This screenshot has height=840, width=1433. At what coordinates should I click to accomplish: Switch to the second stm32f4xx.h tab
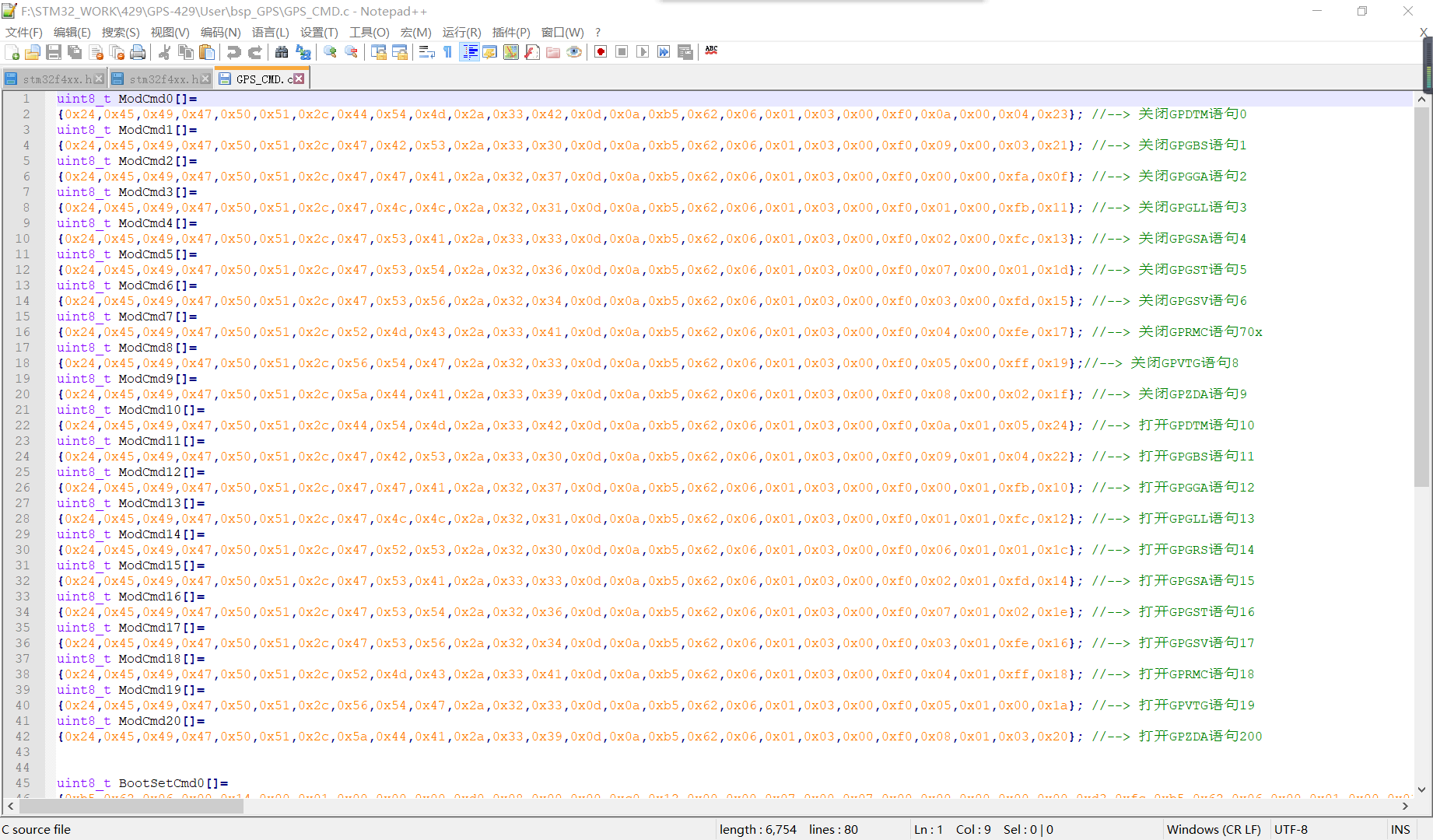pos(160,79)
